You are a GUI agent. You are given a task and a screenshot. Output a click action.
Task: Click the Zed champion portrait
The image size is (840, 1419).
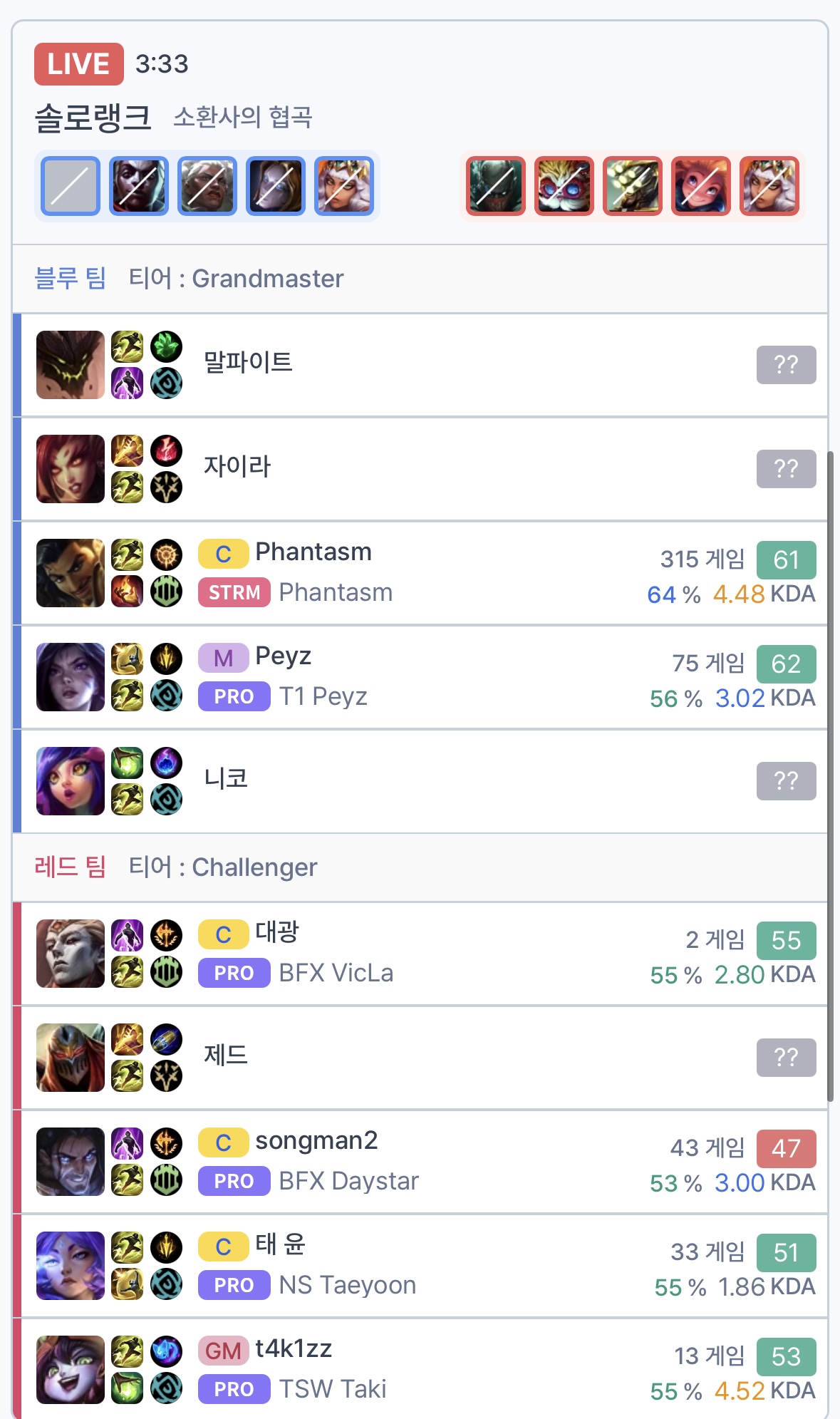coord(71,1058)
